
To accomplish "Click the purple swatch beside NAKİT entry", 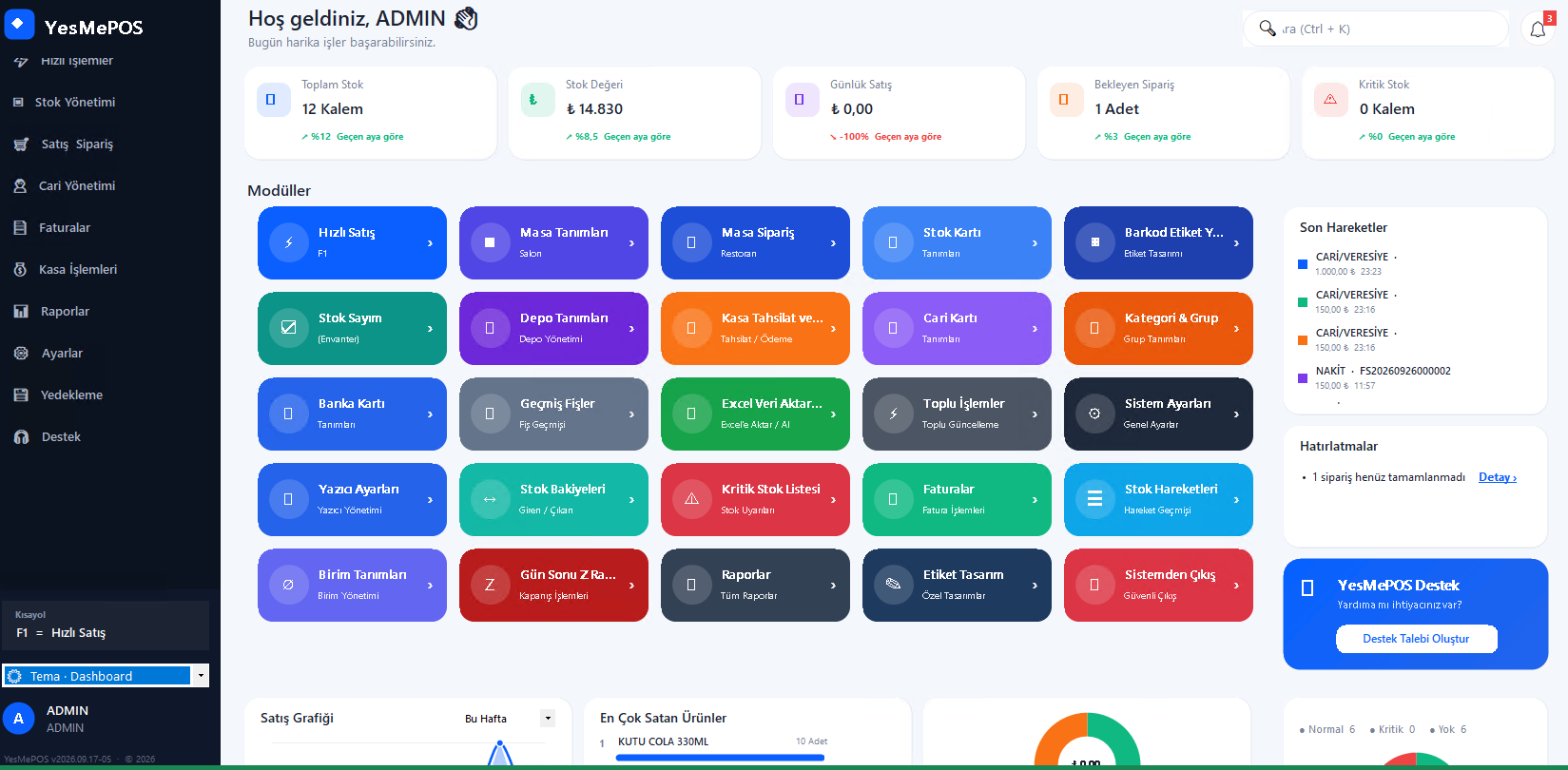I will pyautogui.click(x=1303, y=378).
